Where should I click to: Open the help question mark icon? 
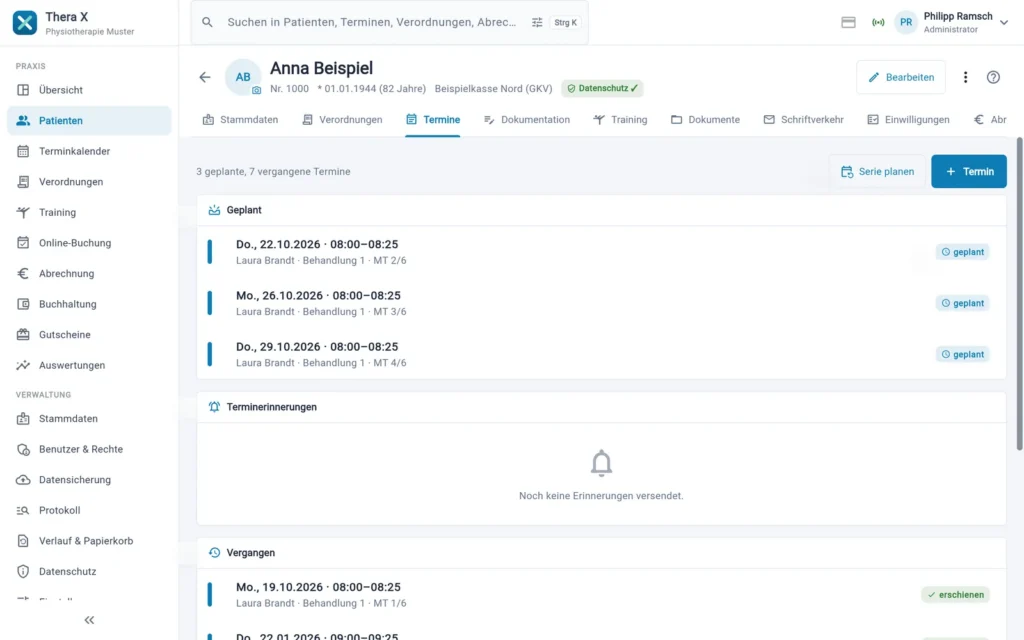pos(993,77)
